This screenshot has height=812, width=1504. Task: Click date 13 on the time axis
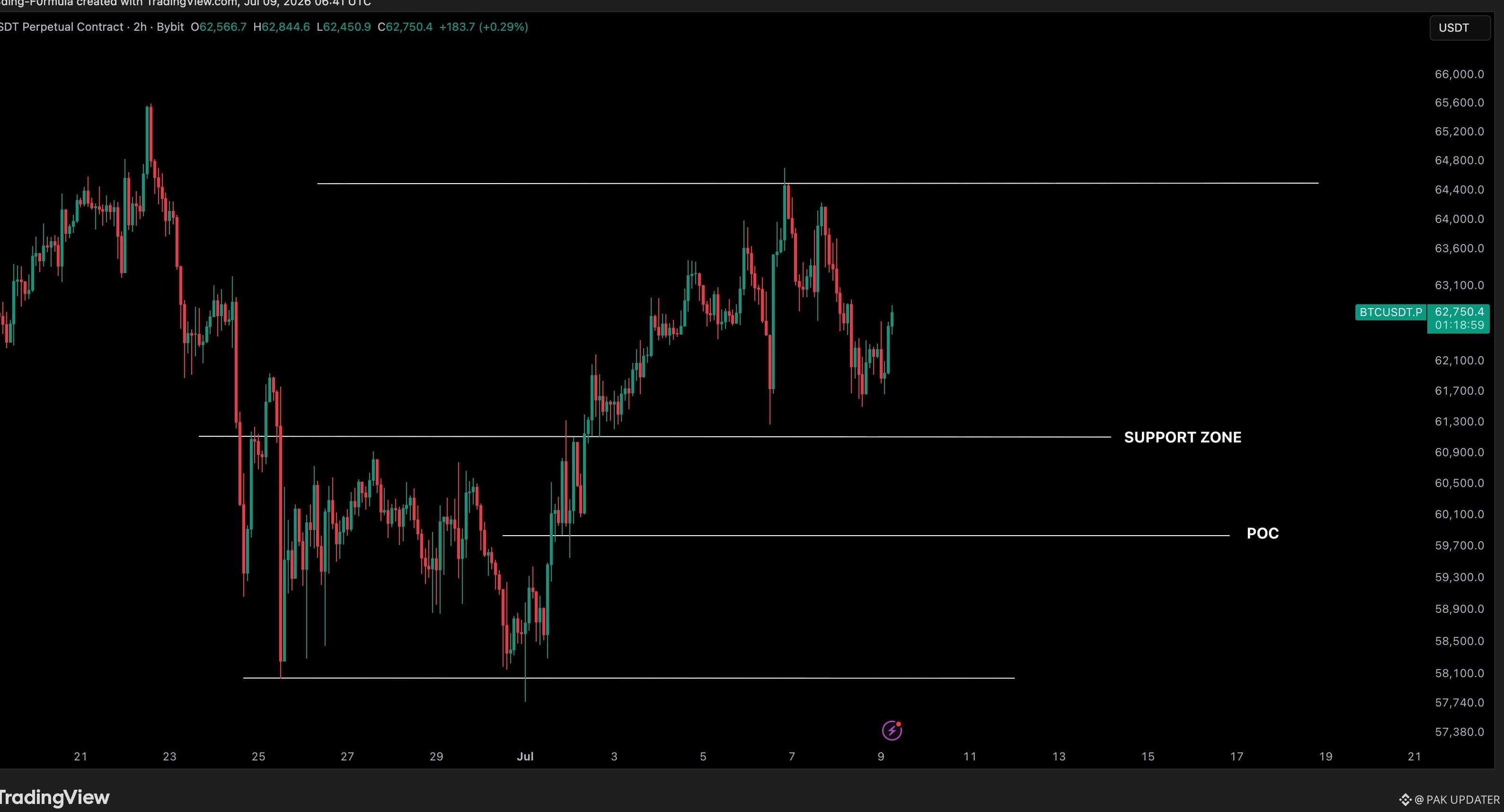click(x=1059, y=757)
